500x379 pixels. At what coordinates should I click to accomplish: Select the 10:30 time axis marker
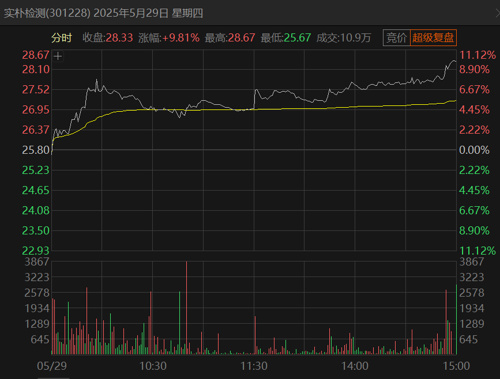[153, 366]
